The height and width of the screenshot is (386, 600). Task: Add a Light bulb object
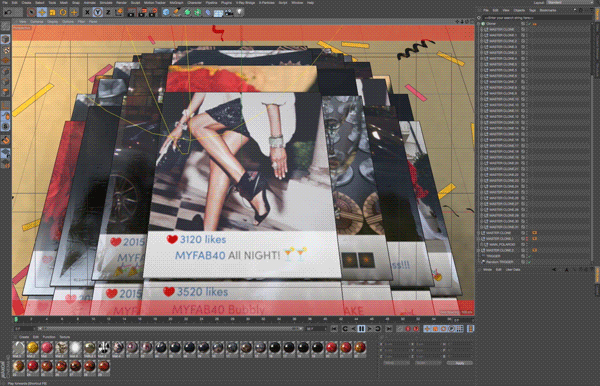(240, 12)
